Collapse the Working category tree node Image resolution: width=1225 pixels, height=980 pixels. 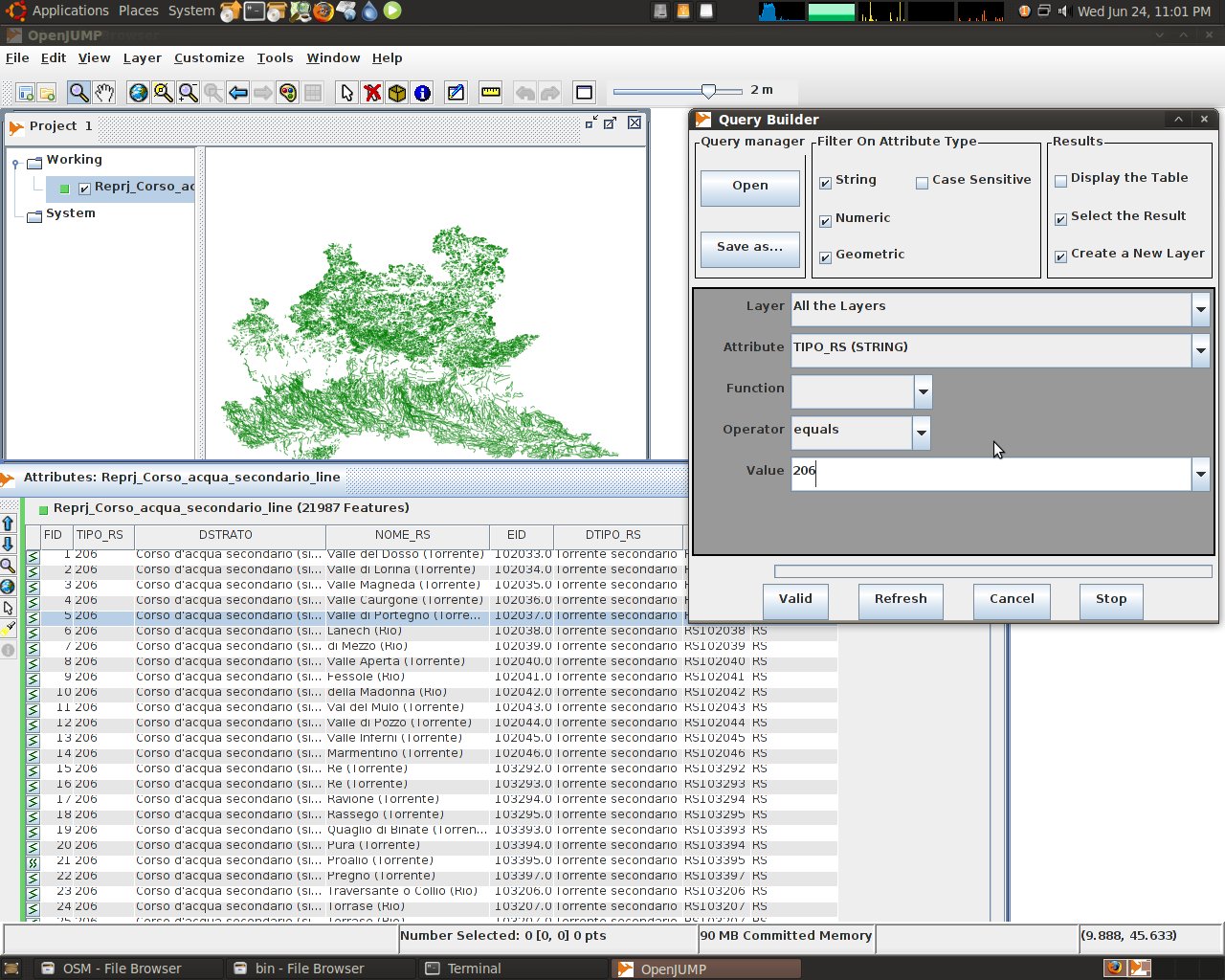(x=15, y=163)
